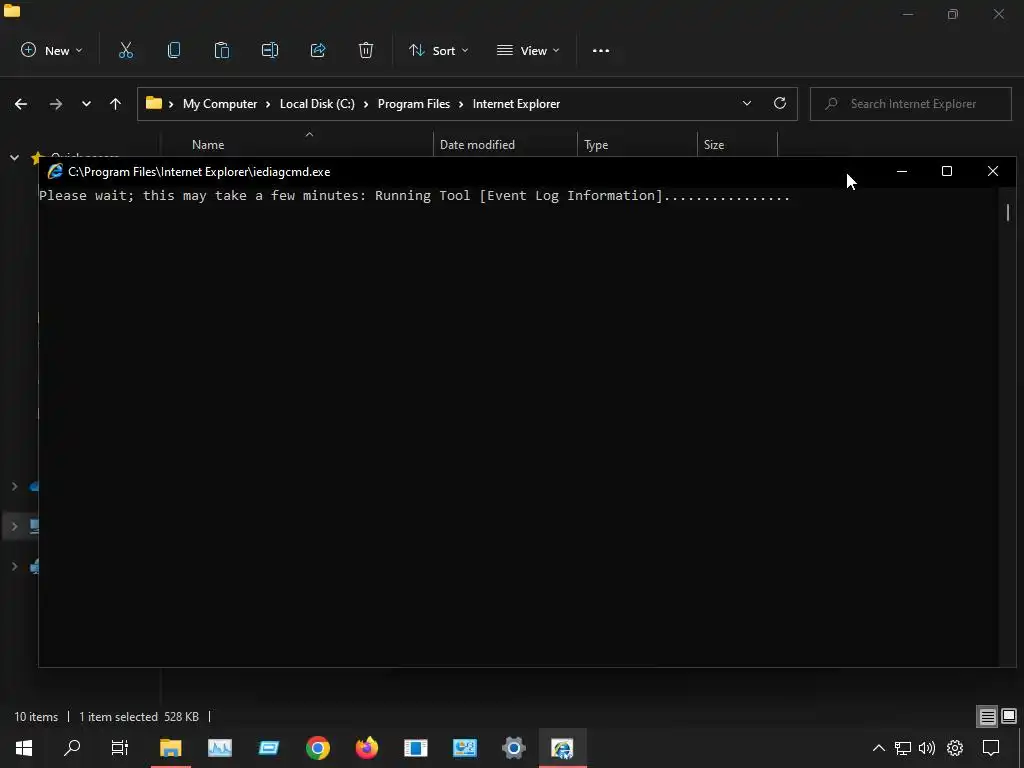The image size is (1024, 768).
Task: Click the Copy icon in toolbar
Action: (174, 50)
